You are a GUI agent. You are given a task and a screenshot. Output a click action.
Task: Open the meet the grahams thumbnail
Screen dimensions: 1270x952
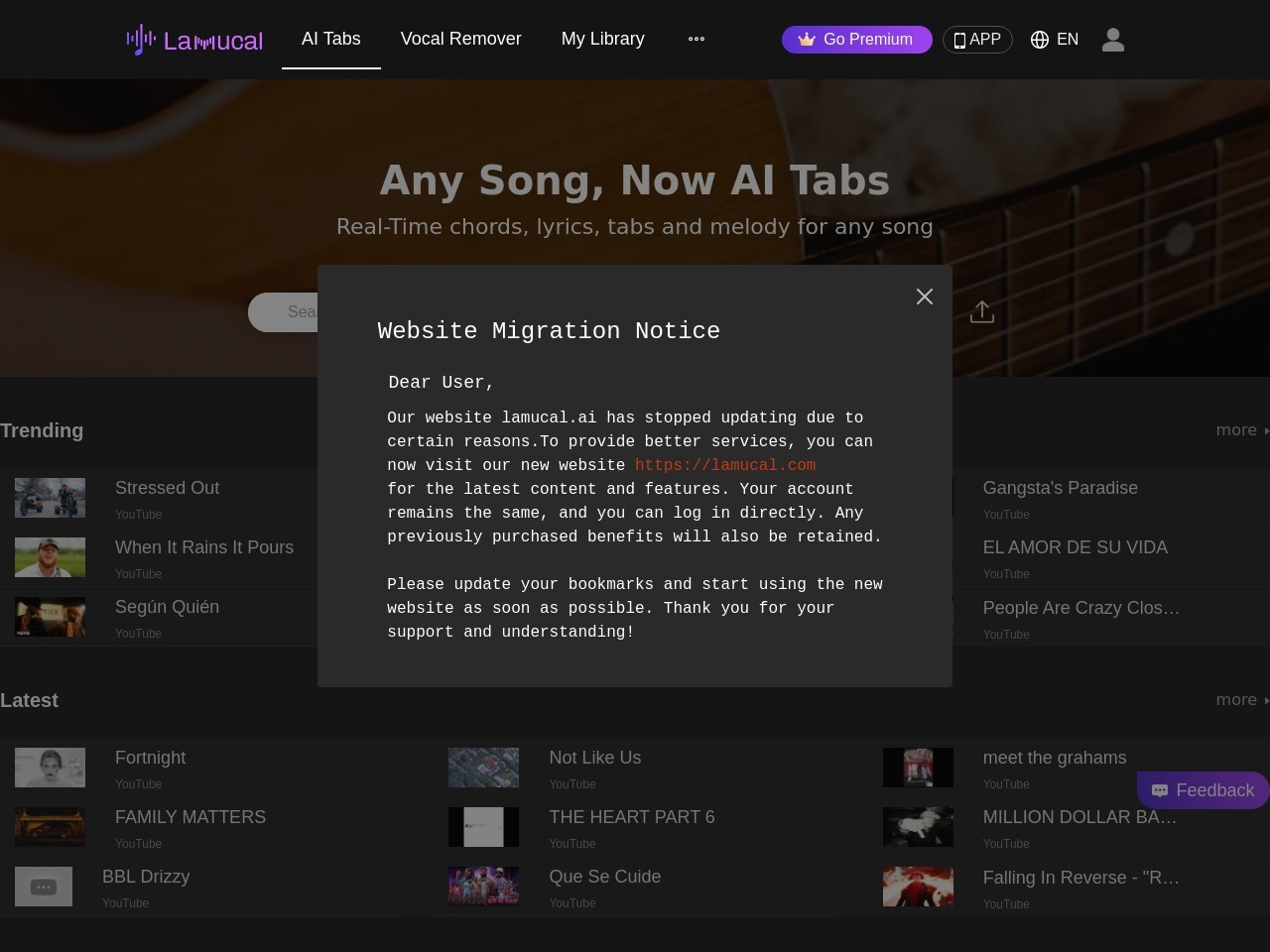point(918,768)
